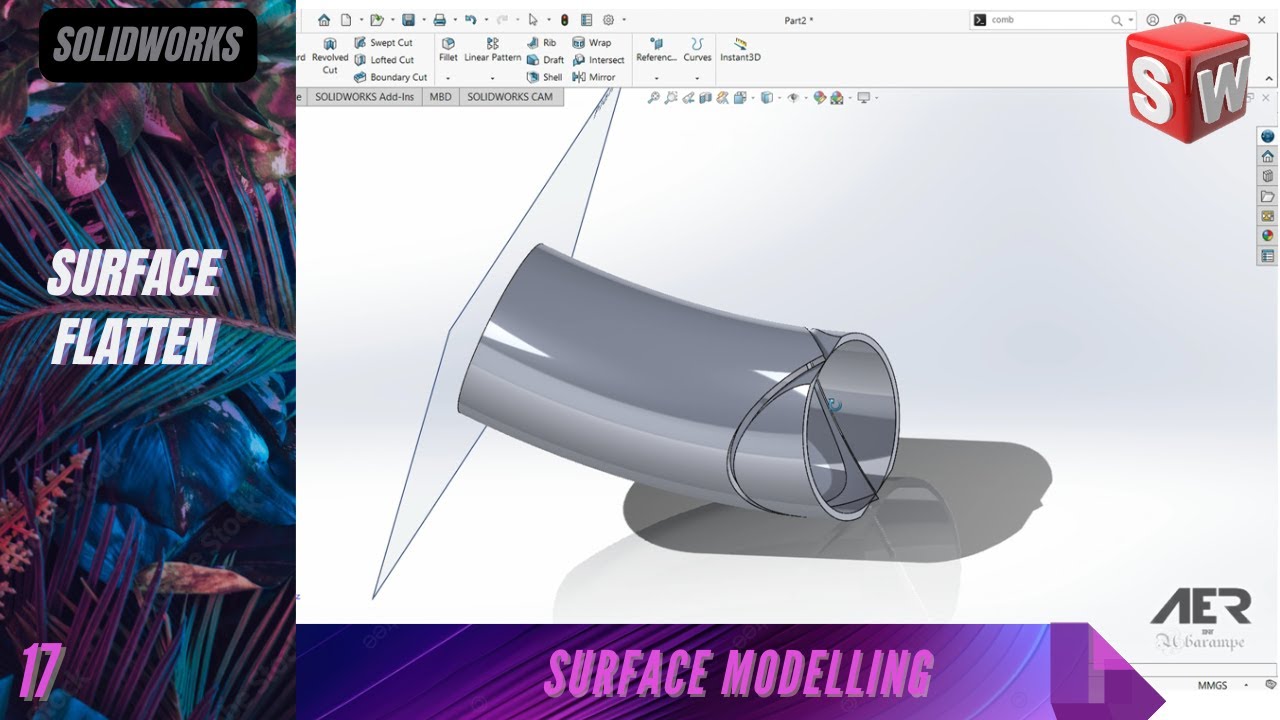Choose the Intersect feature
1280x720 pixels.
tap(598, 60)
